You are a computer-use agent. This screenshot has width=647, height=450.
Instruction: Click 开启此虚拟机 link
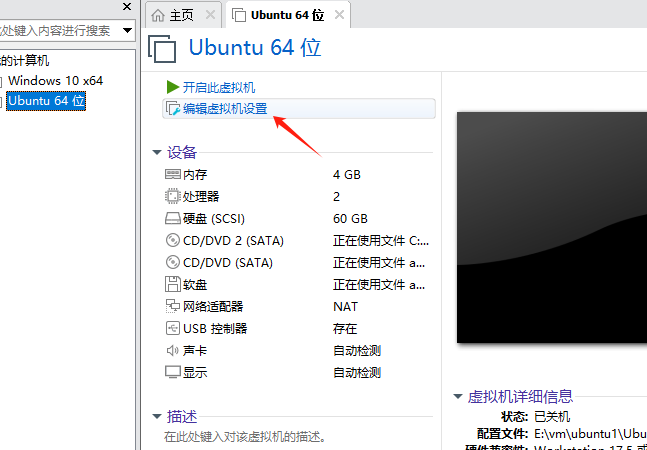pos(219,87)
